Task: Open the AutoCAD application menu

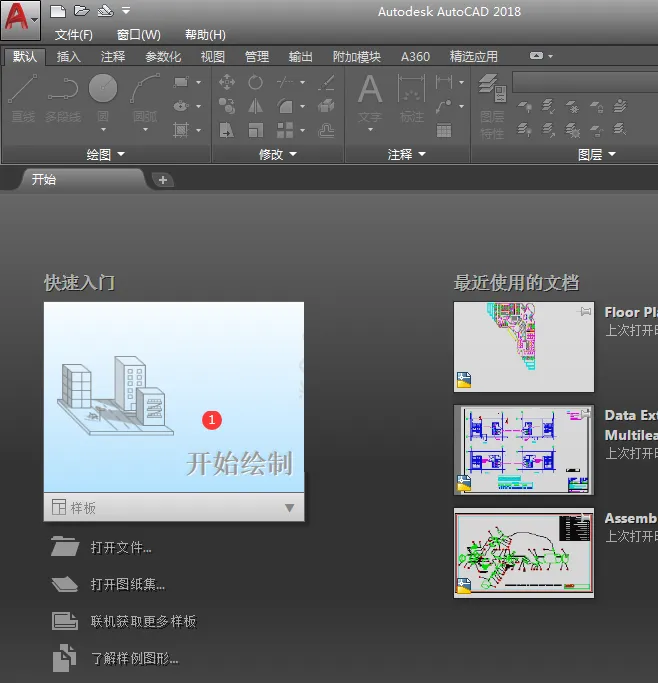Action: (x=20, y=20)
